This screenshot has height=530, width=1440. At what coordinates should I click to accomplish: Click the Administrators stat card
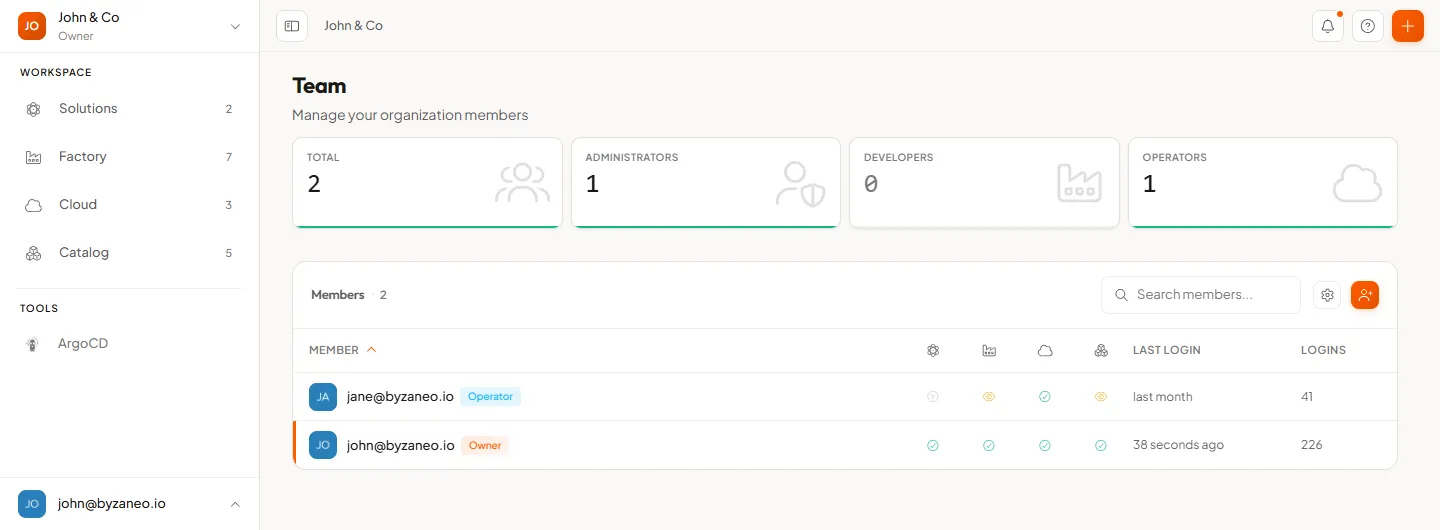pos(706,183)
